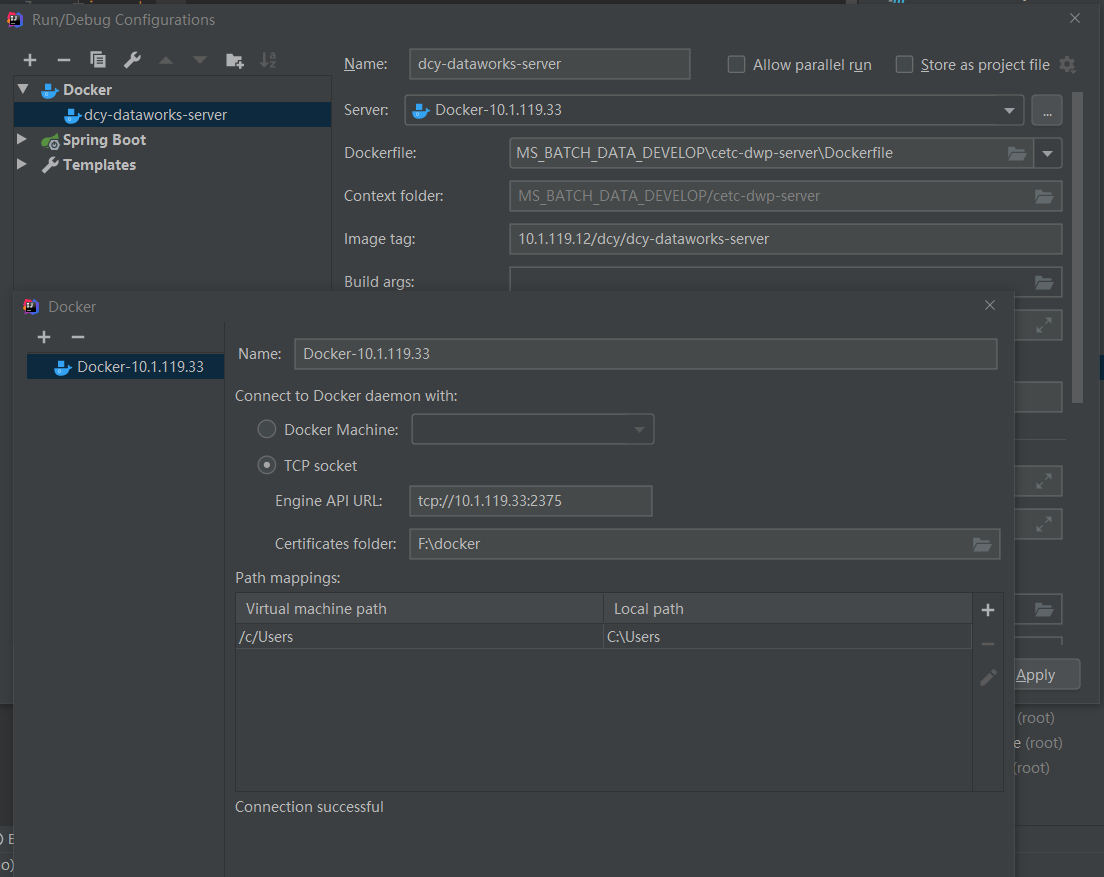Move configuration up arrow
Screen dimensions: 1104x877
pyautogui.click(x=166, y=61)
